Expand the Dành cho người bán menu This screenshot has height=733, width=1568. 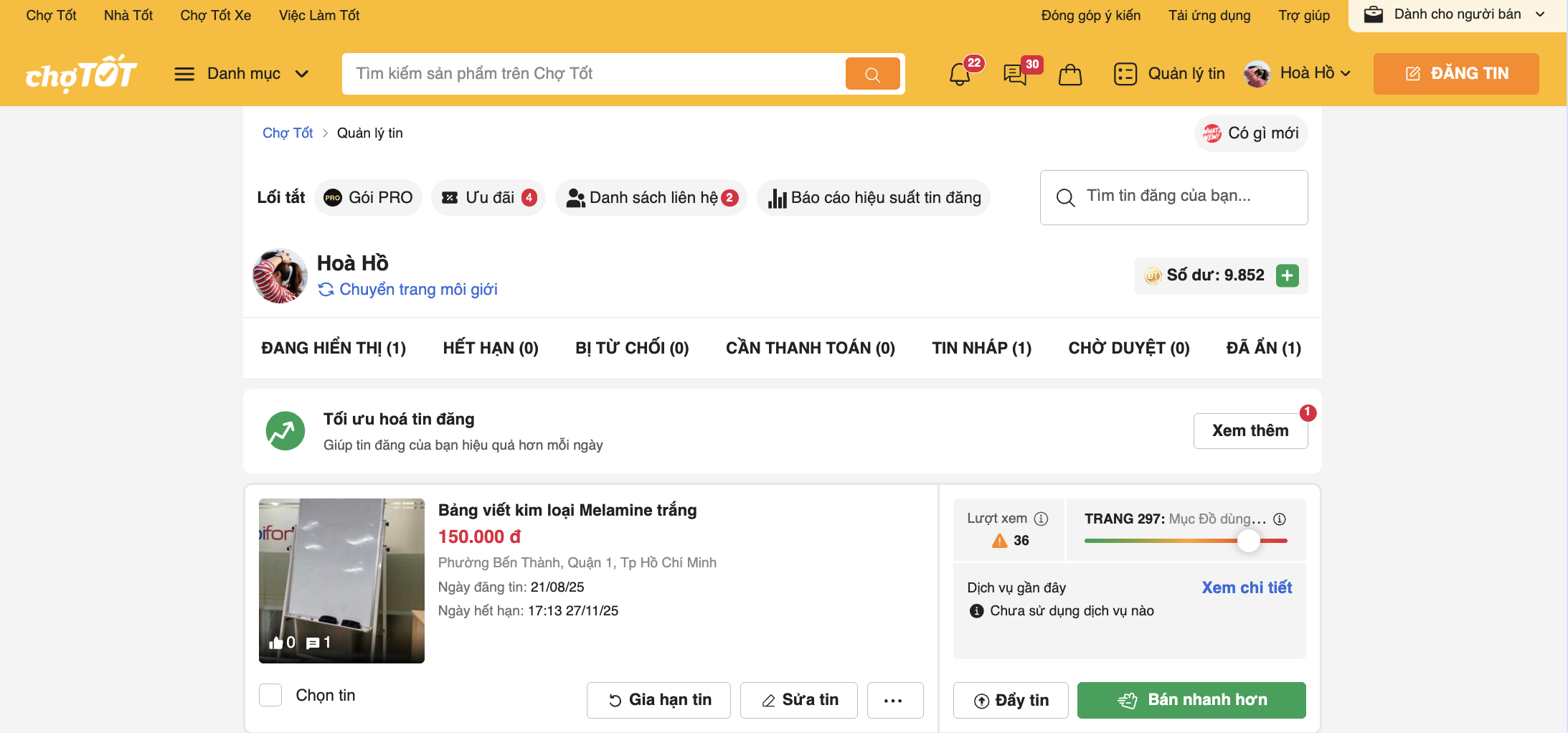coord(1456,14)
